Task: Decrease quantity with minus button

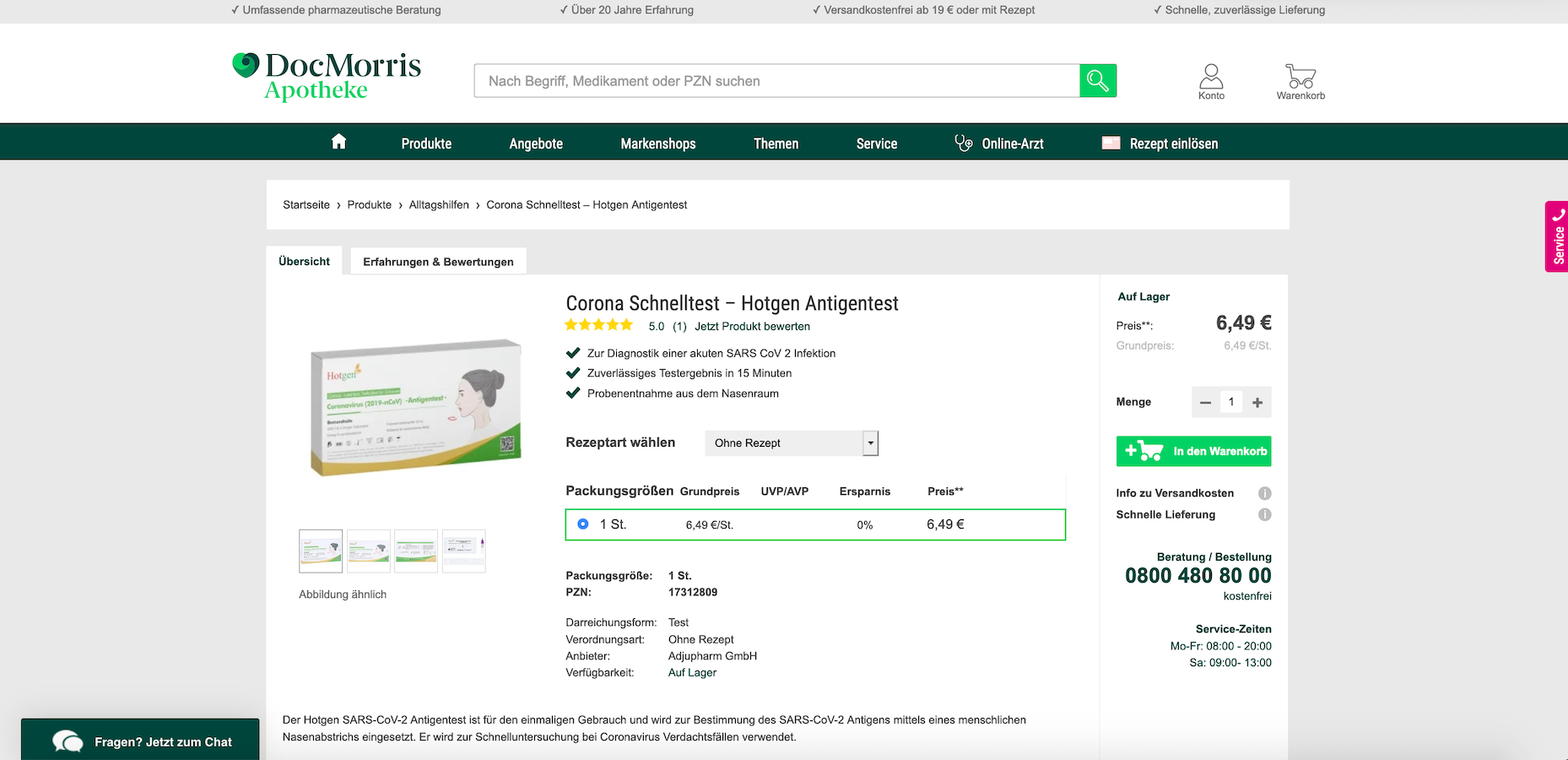Action: 1205,403
